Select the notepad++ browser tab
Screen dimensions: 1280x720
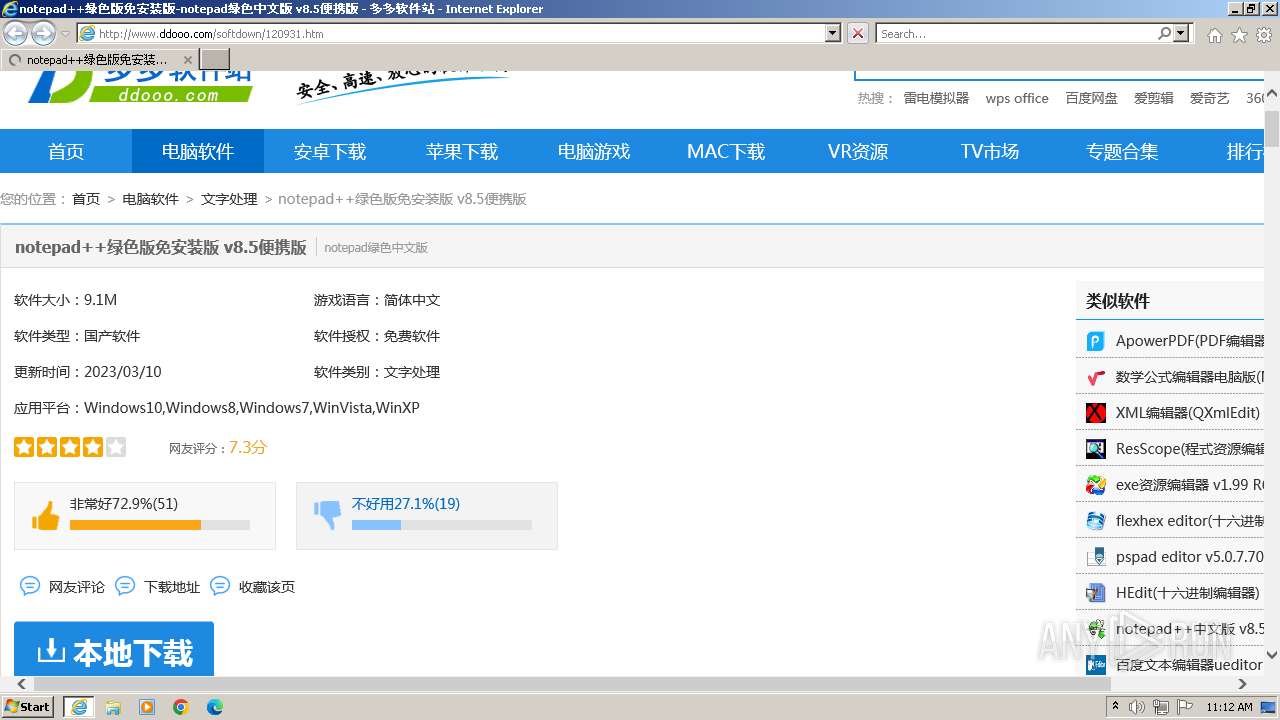click(x=101, y=59)
